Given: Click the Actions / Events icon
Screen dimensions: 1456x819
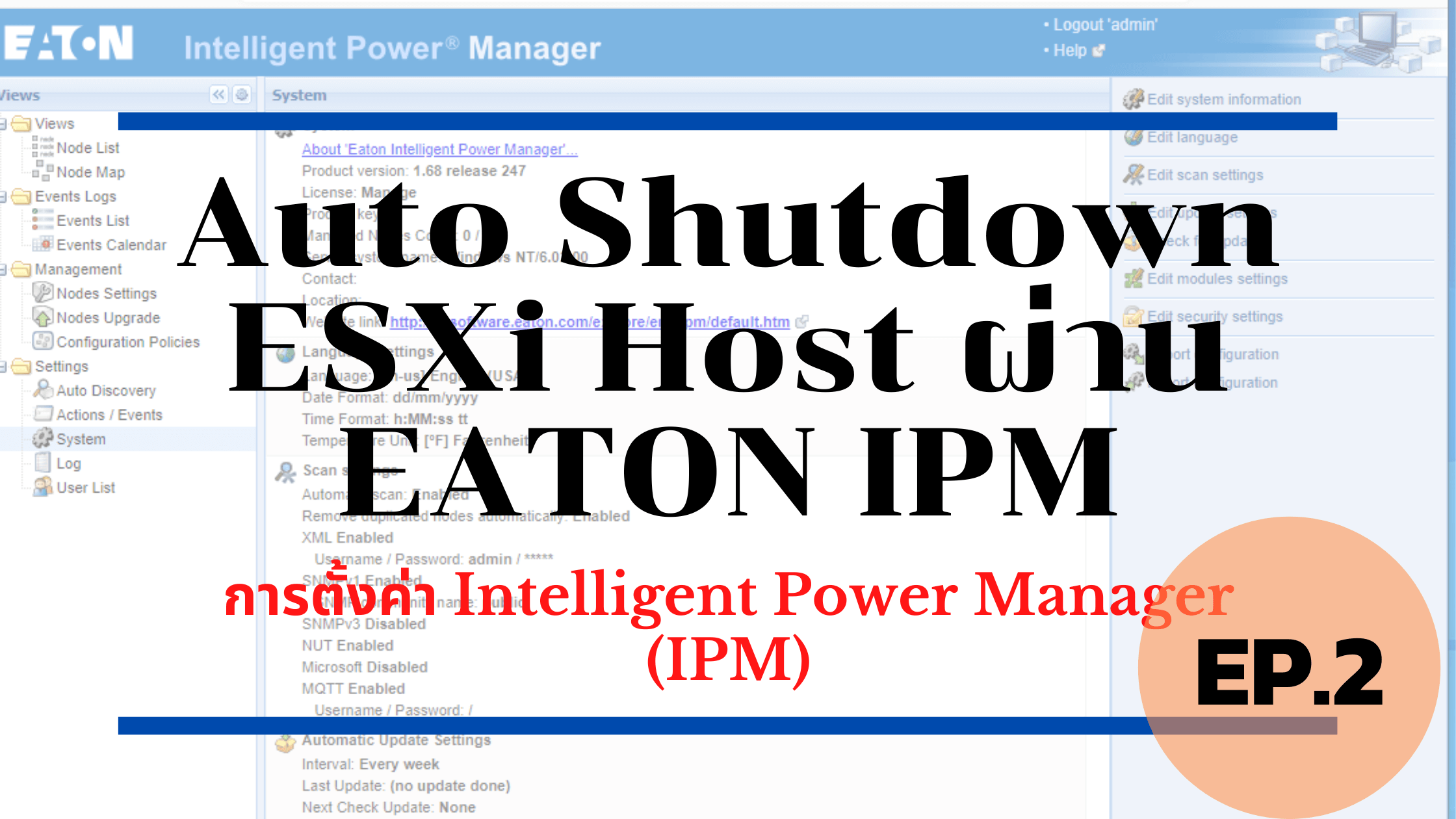Looking at the screenshot, I should [43, 414].
